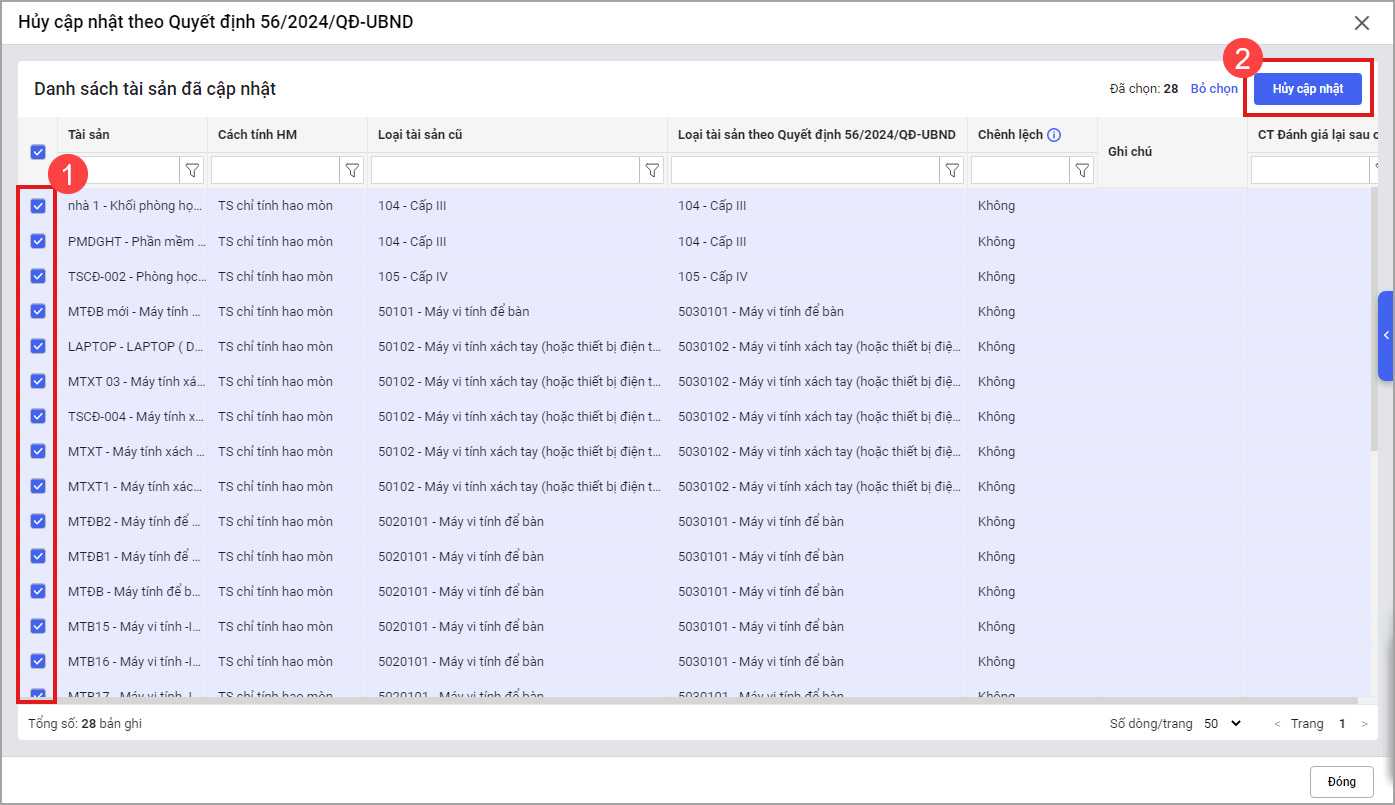Click the Hủy cập nhật button
The image size is (1395, 805).
pos(1307,89)
